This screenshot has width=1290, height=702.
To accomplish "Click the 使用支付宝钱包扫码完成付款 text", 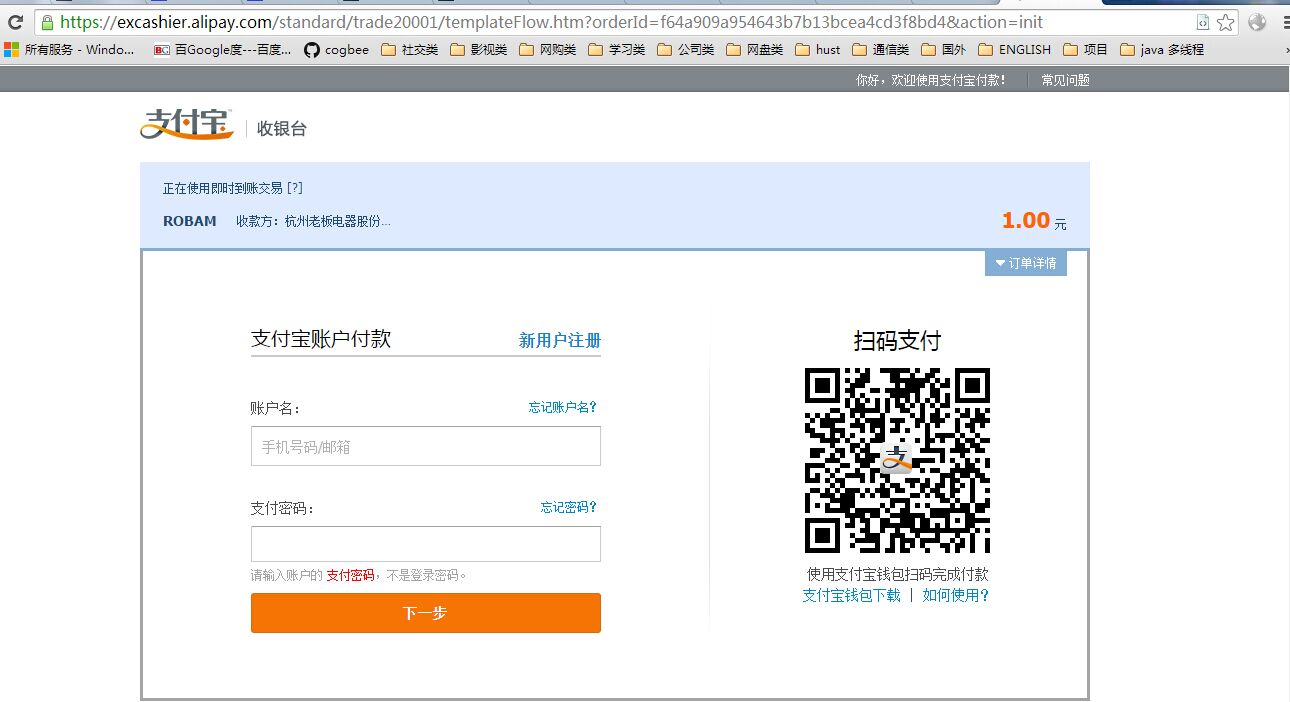I will click(897, 574).
